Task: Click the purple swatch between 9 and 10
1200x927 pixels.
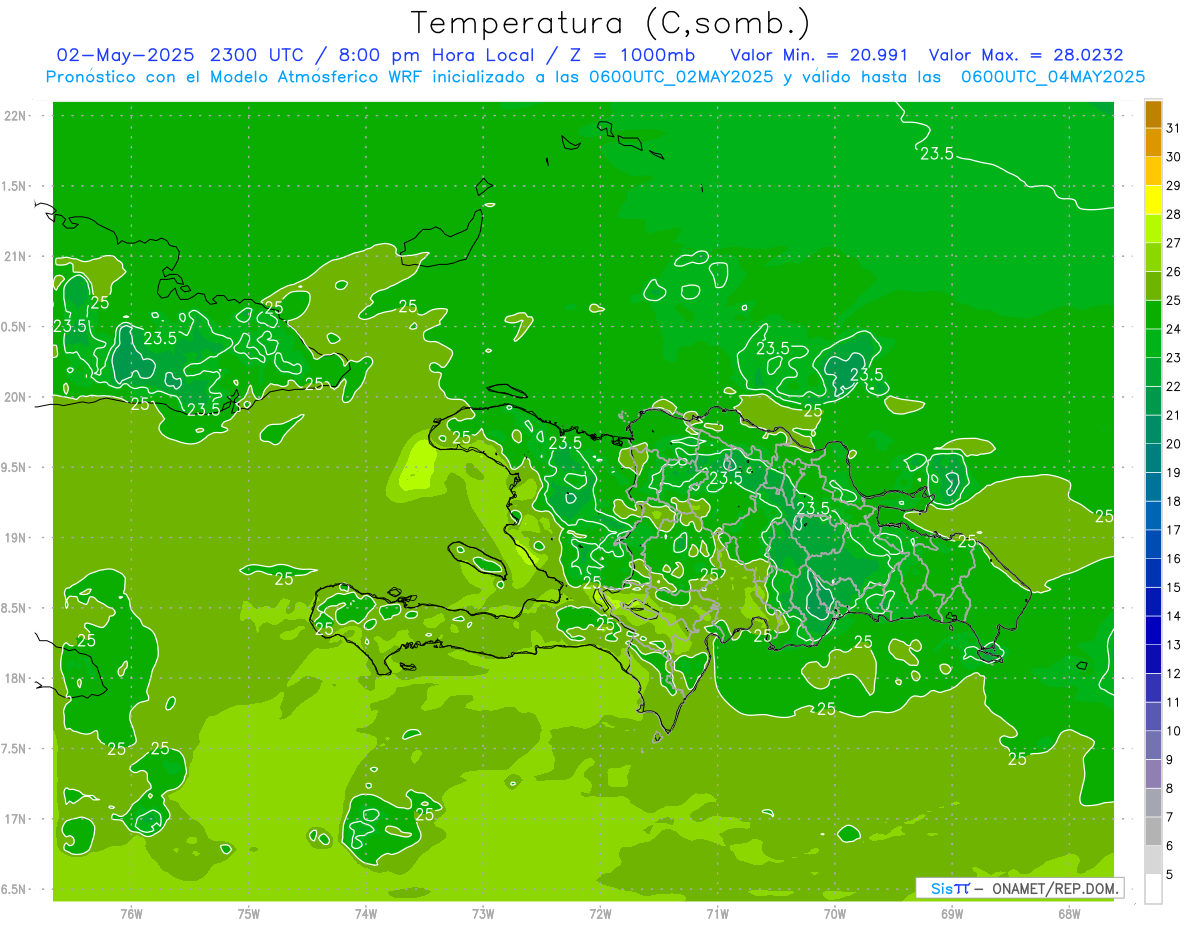Action: coord(1153,745)
